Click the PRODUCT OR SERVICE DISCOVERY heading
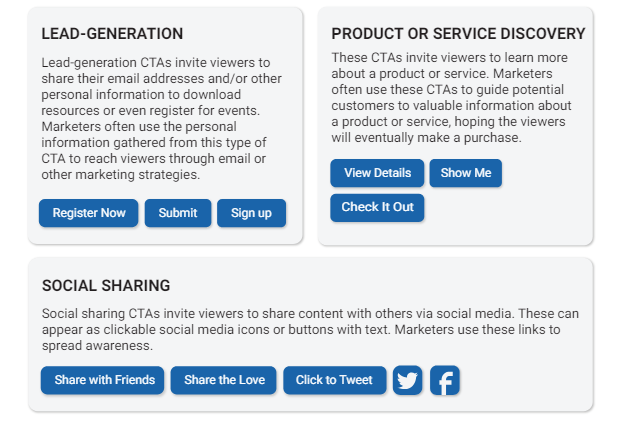The height and width of the screenshot is (445, 617). [458, 34]
